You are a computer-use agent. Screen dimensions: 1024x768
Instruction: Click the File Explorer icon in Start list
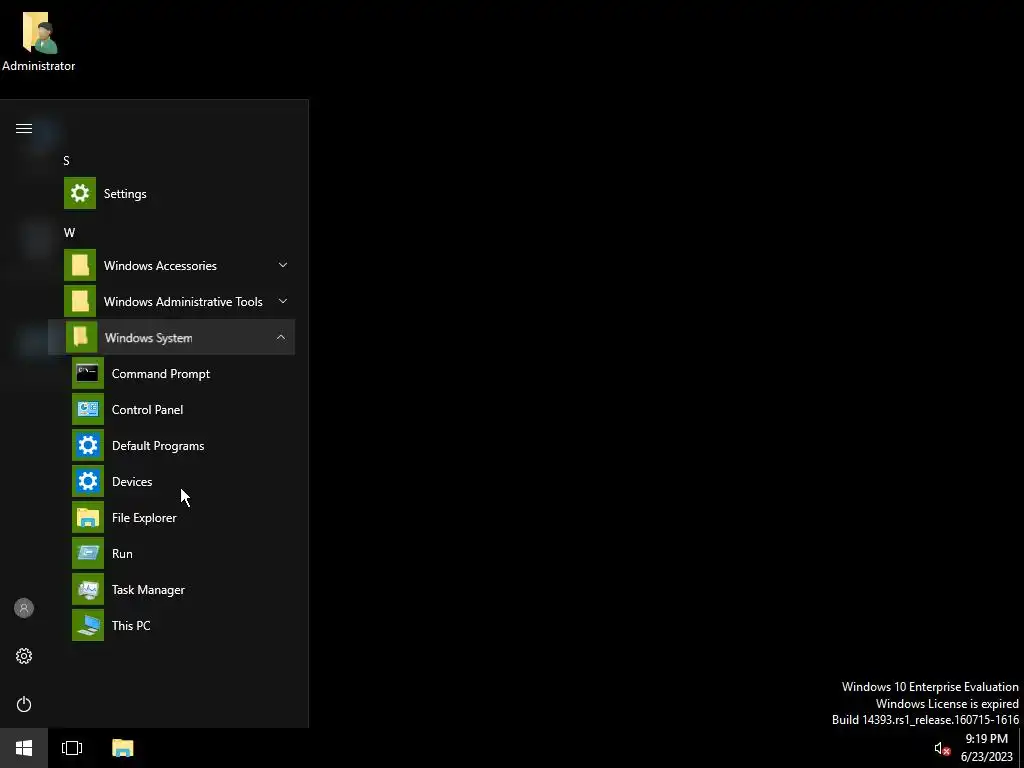[88, 517]
